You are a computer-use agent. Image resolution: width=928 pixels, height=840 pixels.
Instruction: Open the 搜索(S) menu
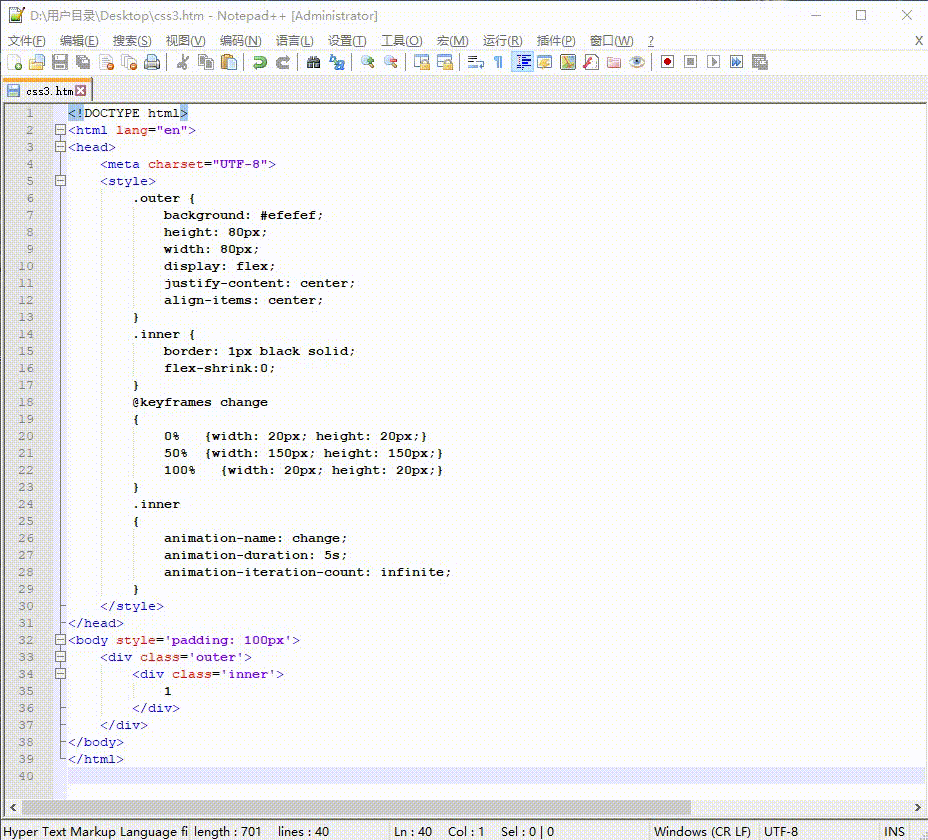pyautogui.click(x=132, y=41)
